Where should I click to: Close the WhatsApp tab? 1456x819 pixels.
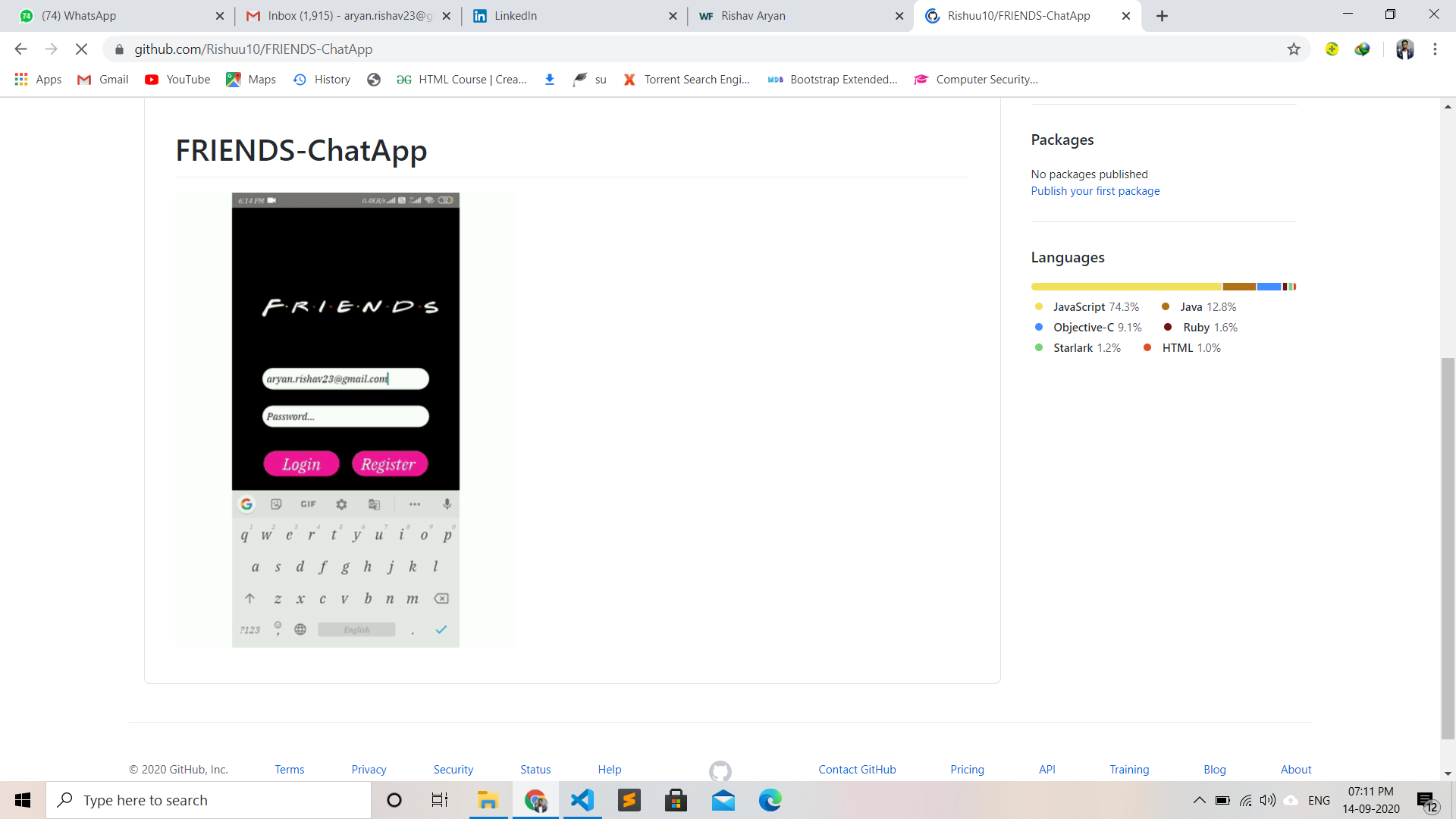(219, 16)
